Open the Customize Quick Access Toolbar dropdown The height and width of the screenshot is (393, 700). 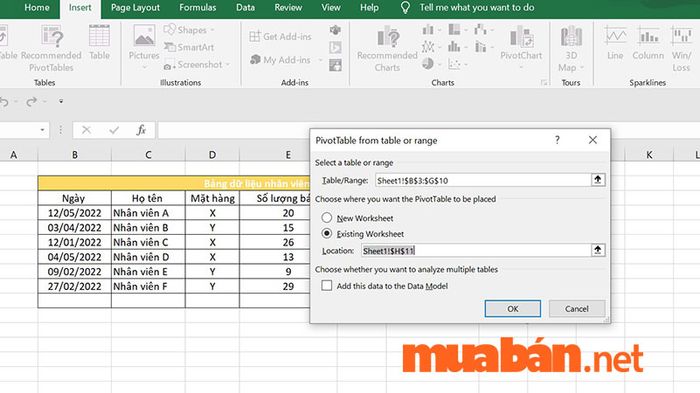coord(61,102)
